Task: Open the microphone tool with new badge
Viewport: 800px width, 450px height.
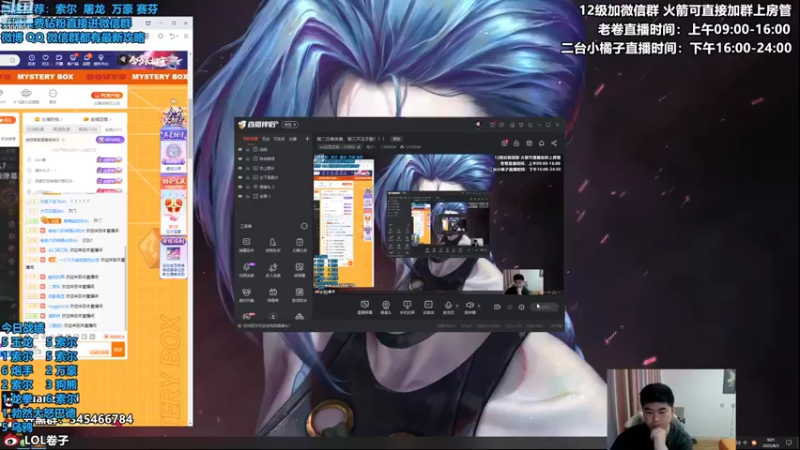Action: (246, 269)
